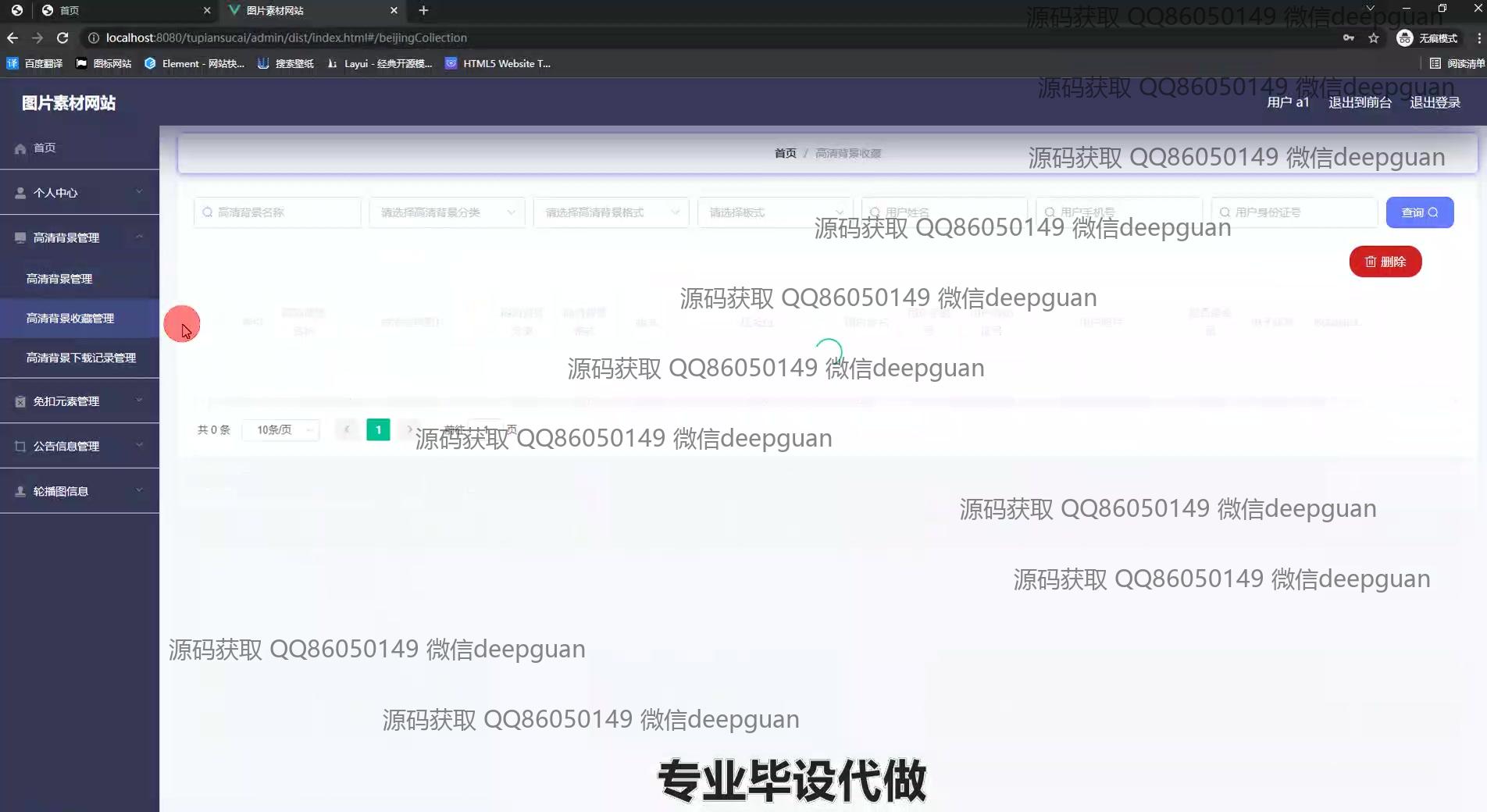Screen dimensions: 1487x812
Task: Collapse the 高清背景管理 sidebar group
Action: click(80, 237)
